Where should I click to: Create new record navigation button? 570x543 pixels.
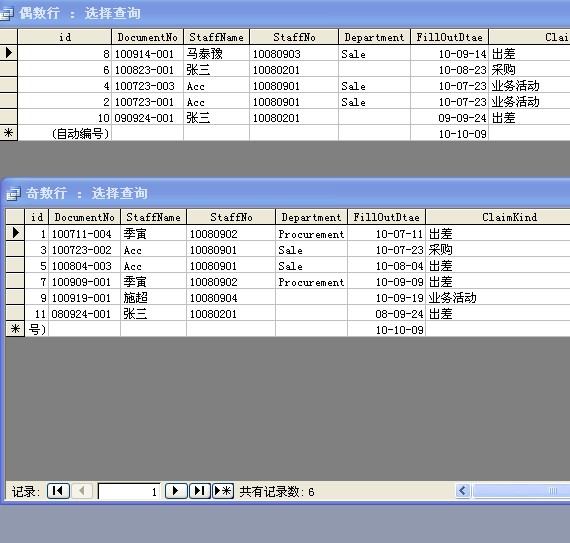click(x=223, y=491)
